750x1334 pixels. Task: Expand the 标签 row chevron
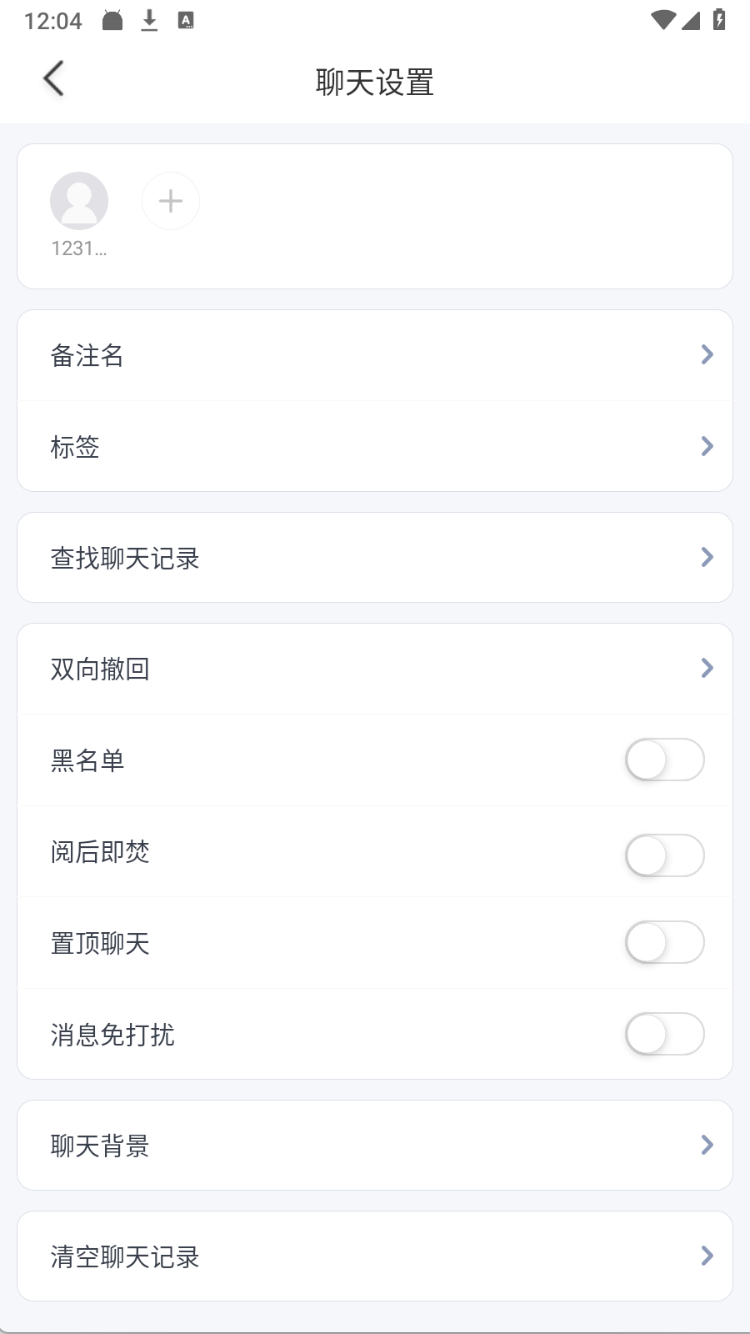(x=707, y=446)
